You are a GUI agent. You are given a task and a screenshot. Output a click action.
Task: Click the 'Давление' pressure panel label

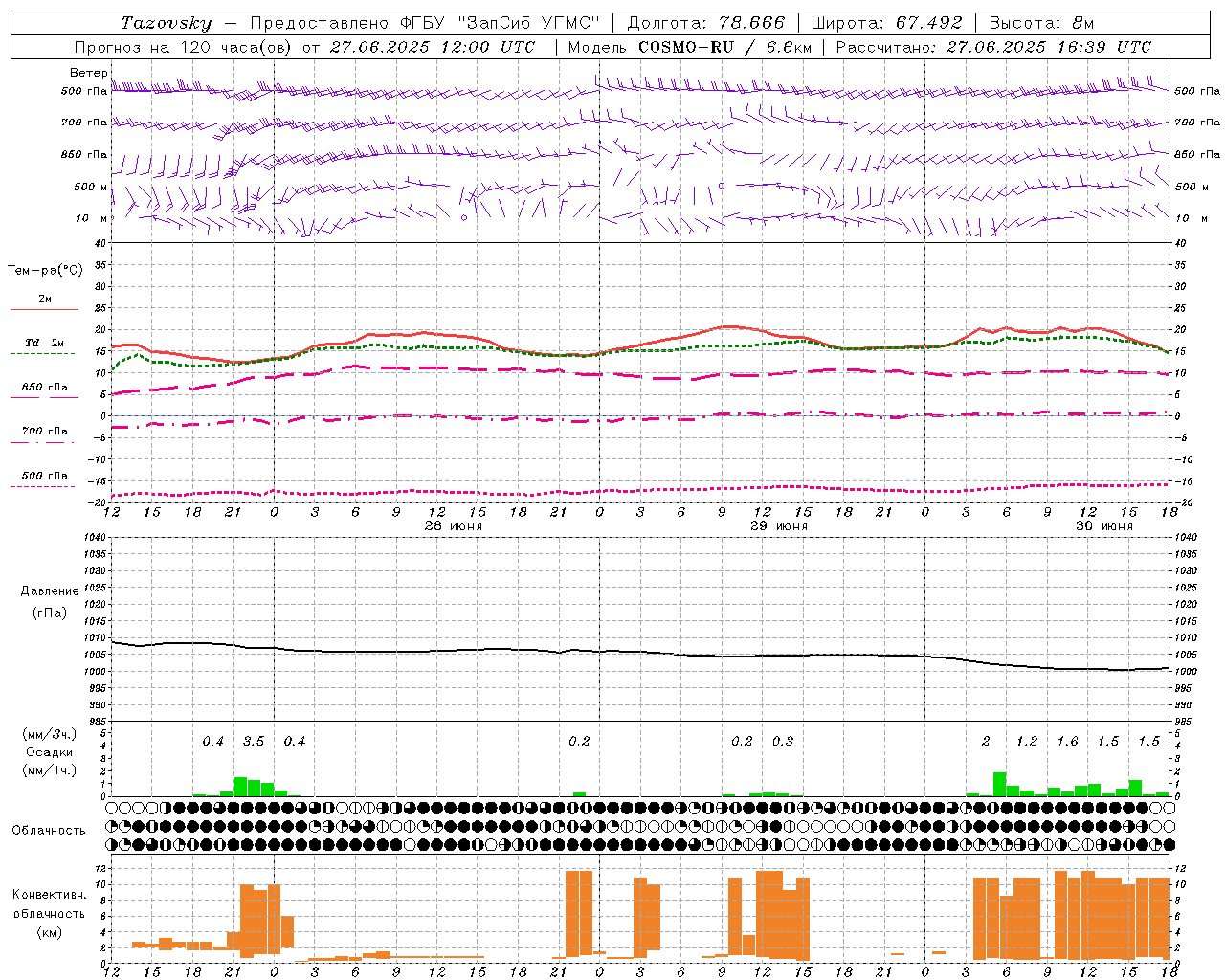49,591
